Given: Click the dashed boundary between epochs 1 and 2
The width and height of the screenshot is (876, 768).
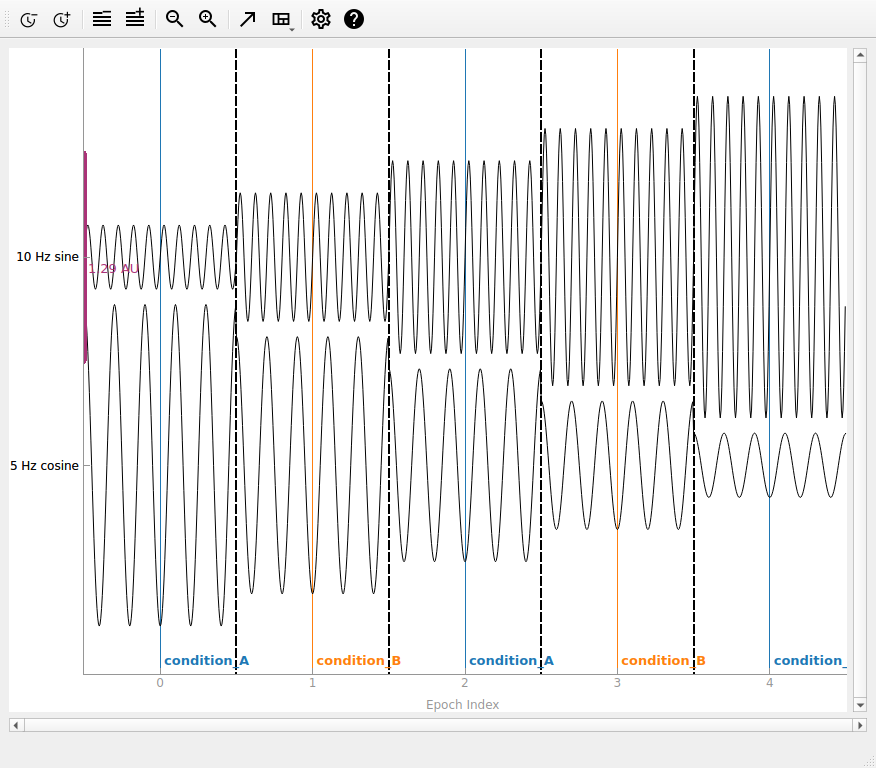Looking at the screenshot, I should (x=389, y=361).
